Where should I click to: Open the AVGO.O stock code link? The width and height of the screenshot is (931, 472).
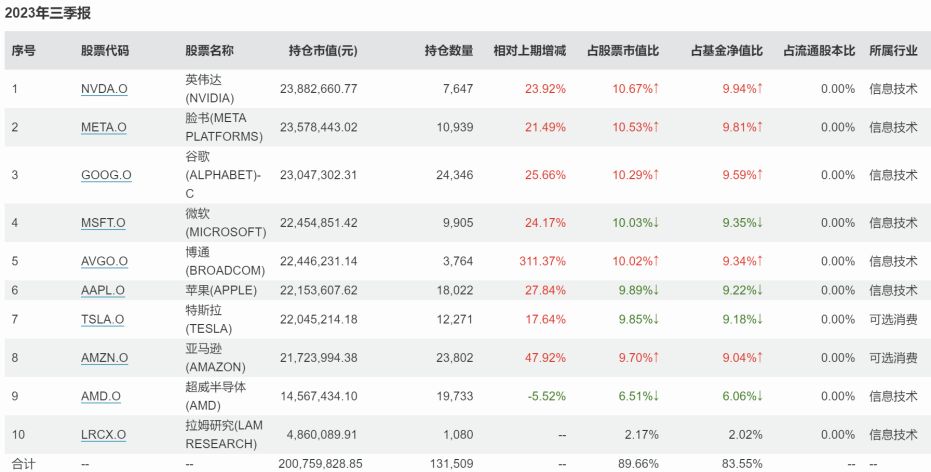tap(104, 261)
